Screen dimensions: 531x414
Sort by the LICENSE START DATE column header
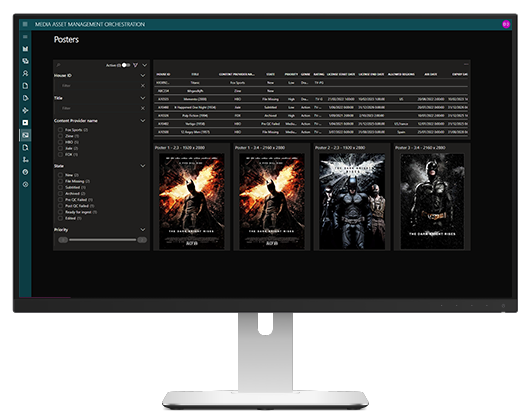click(x=341, y=74)
